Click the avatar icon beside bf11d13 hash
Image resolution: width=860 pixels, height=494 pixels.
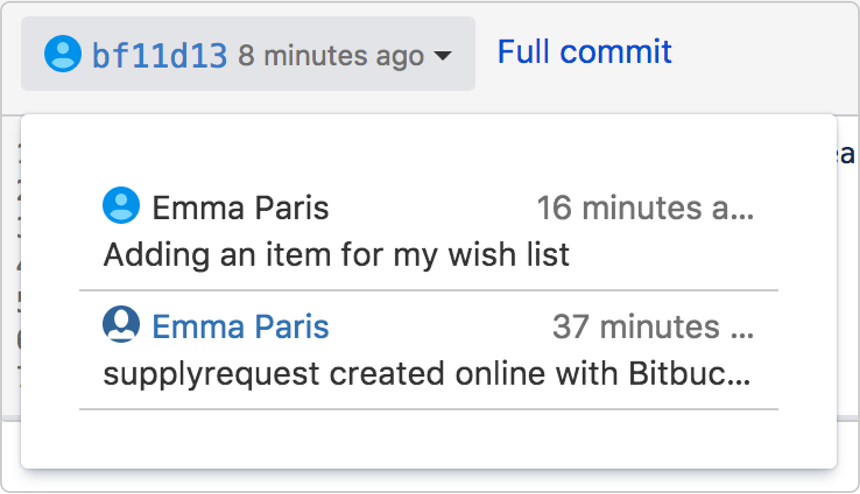click(x=62, y=54)
